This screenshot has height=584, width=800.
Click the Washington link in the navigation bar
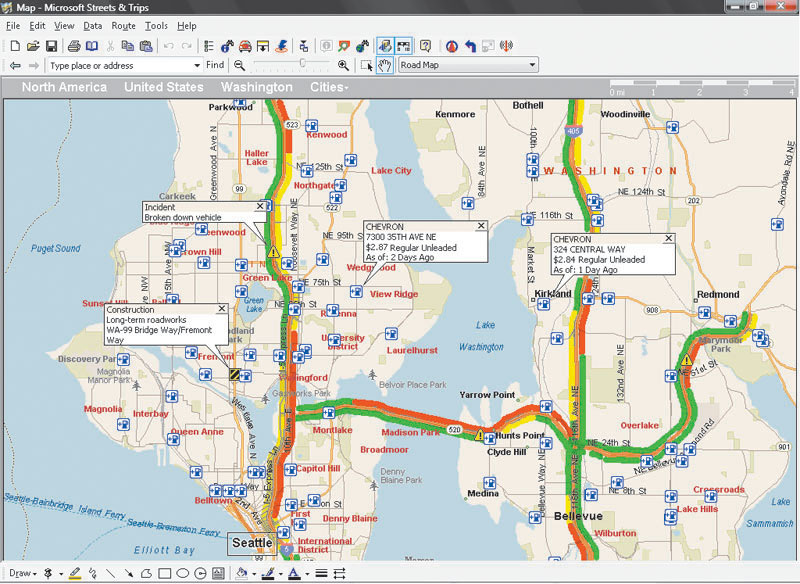click(x=256, y=88)
